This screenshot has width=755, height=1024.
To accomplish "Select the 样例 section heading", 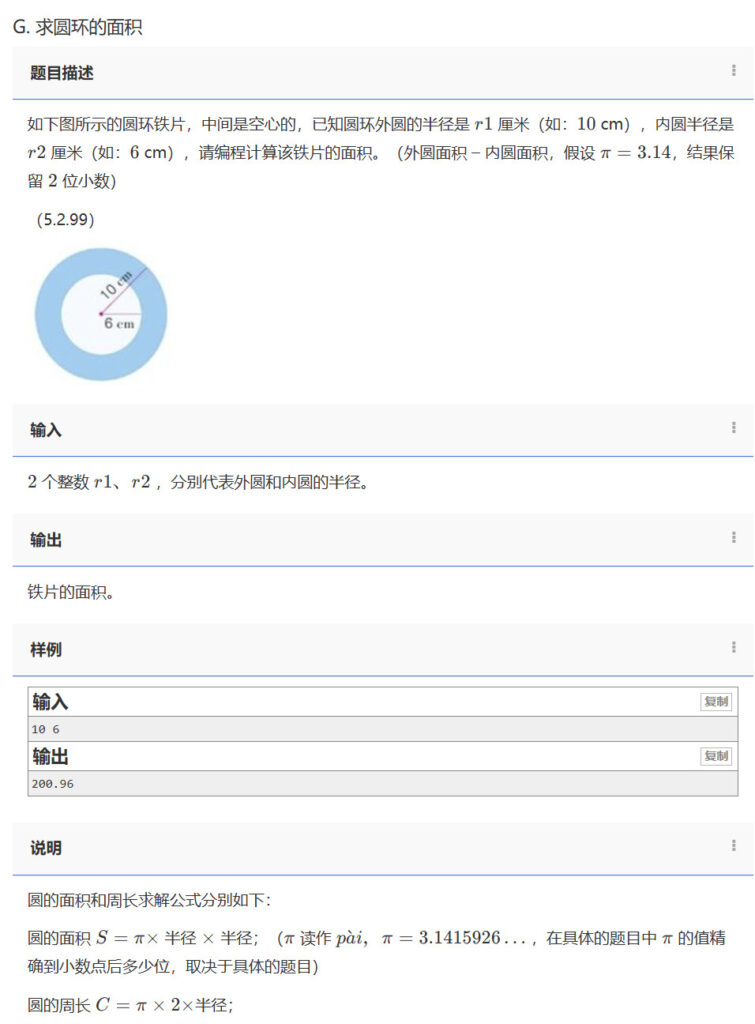I will (x=46, y=650).
